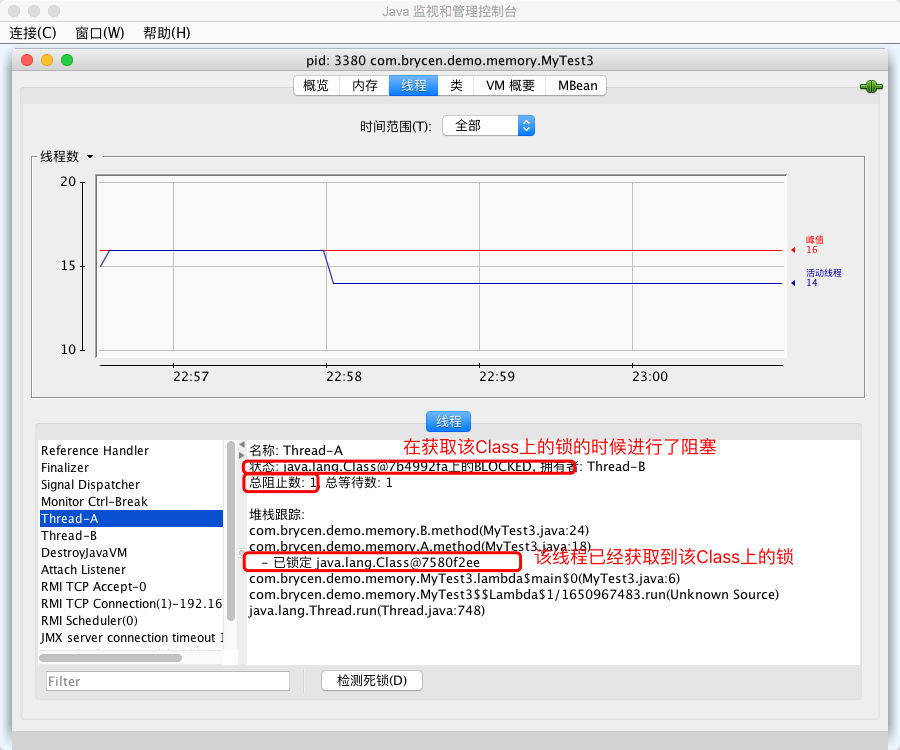Viewport: 900px width, 750px height.
Task: Switch to the 类 tab
Action: point(456,86)
